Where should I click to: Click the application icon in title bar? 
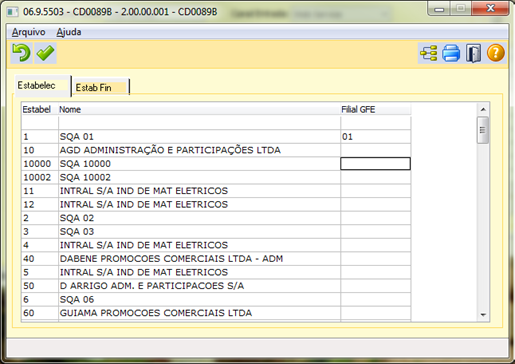pyautogui.click(x=13, y=12)
